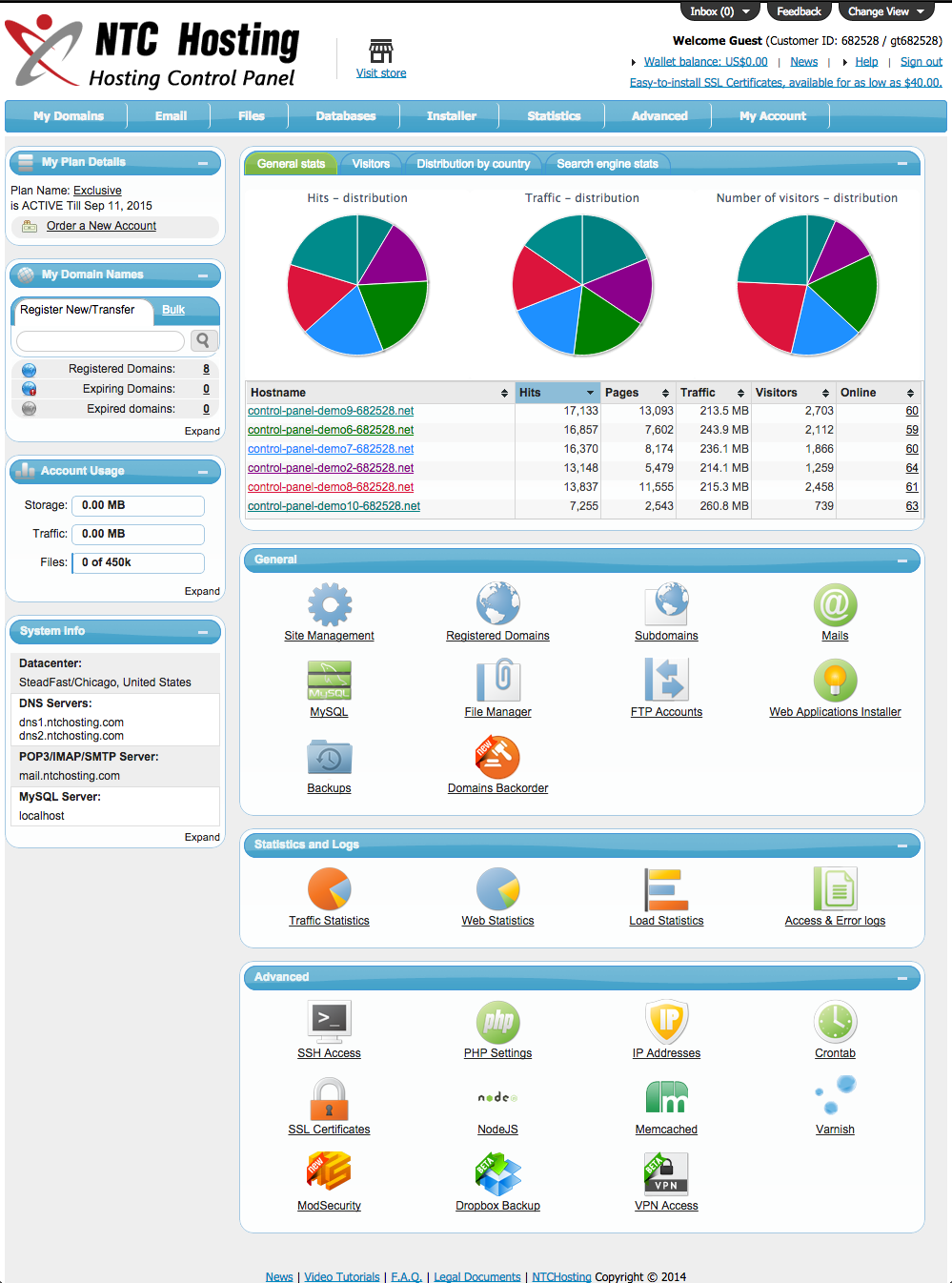Open the Registered Domains count 8

click(x=206, y=369)
